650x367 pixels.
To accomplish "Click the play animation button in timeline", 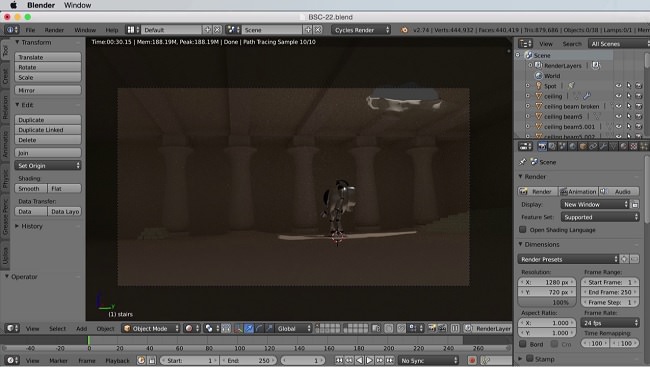I will click(369, 360).
